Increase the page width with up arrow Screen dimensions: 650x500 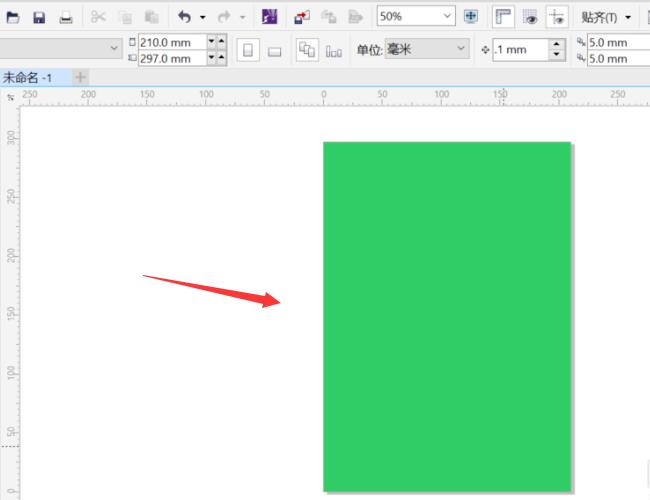point(221,41)
